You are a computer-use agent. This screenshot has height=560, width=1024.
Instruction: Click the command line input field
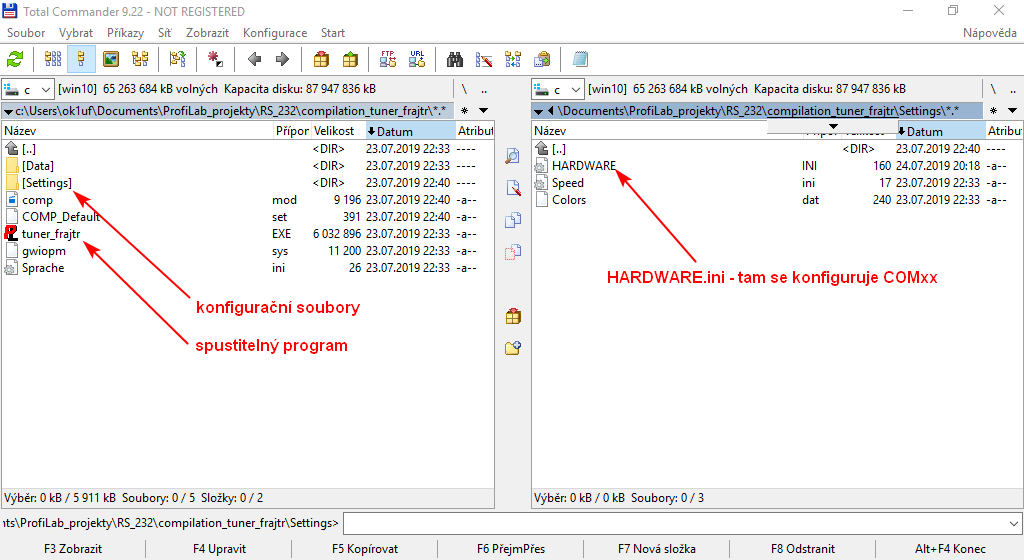682,522
